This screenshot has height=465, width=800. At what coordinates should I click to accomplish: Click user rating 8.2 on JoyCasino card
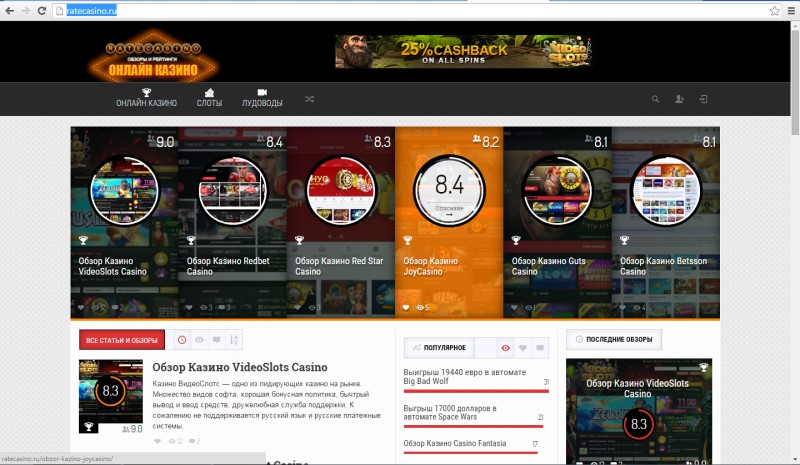point(486,141)
